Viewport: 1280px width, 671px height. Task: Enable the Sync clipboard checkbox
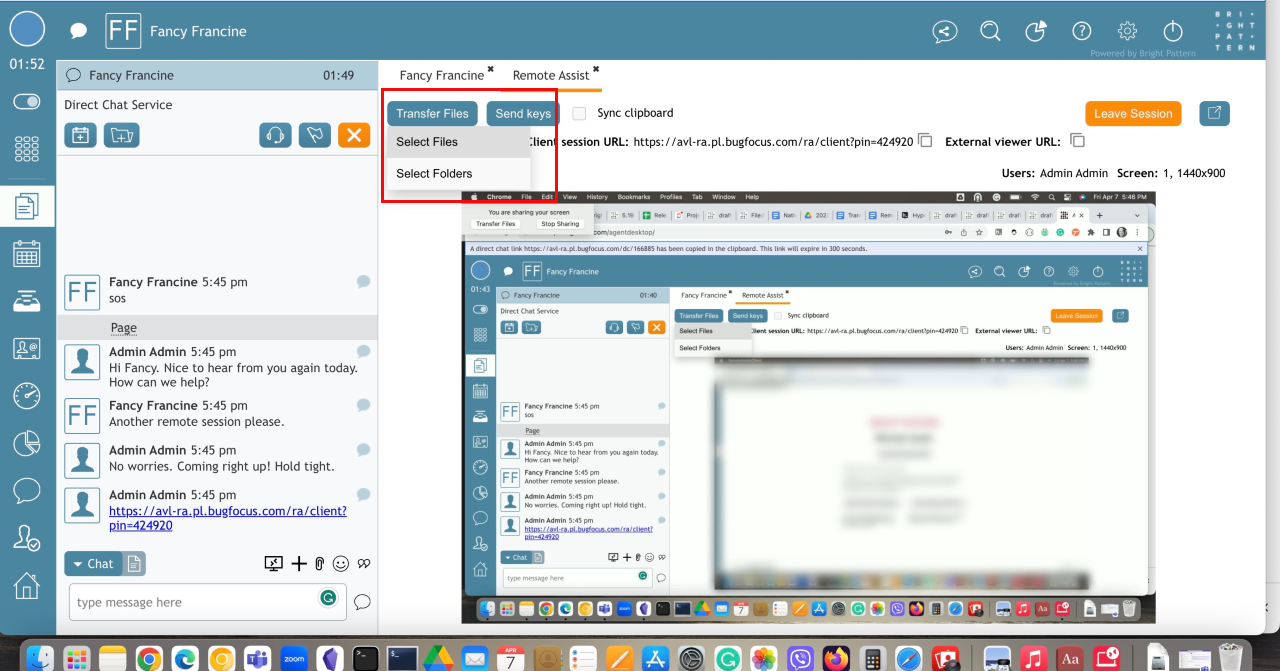pyautogui.click(x=579, y=114)
